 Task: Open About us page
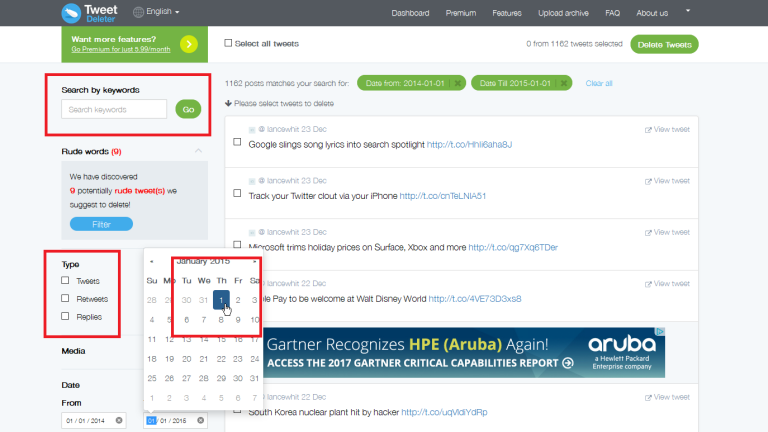coord(652,13)
